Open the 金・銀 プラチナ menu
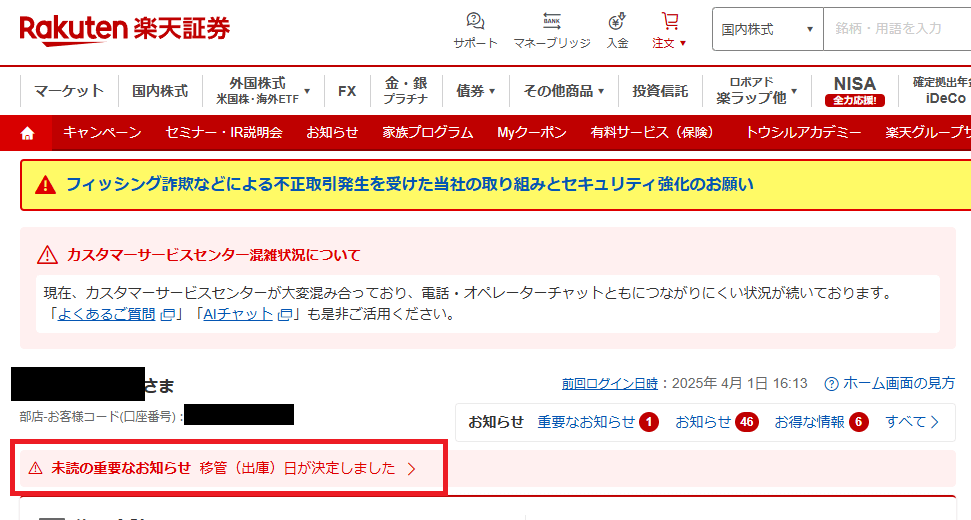Image resolution: width=971 pixels, height=520 pixels. click(x=406, y=91)
